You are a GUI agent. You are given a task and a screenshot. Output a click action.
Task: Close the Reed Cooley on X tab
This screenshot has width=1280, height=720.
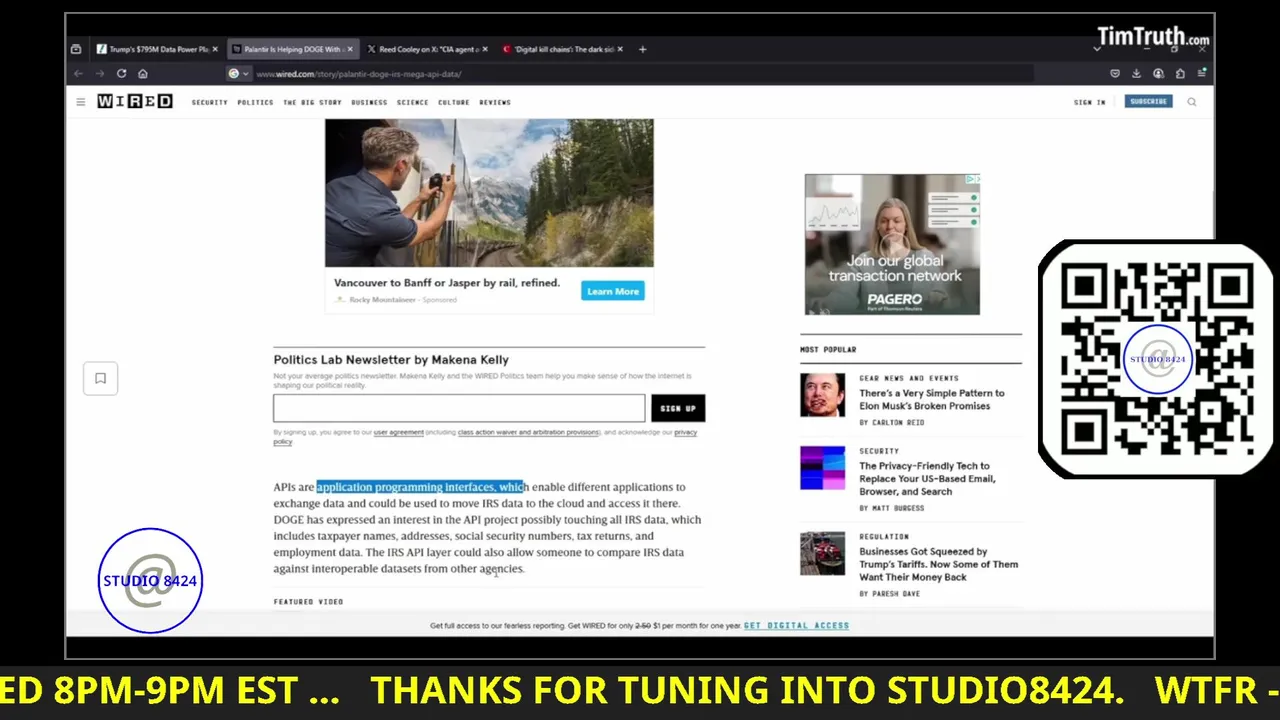coord(486,49)
